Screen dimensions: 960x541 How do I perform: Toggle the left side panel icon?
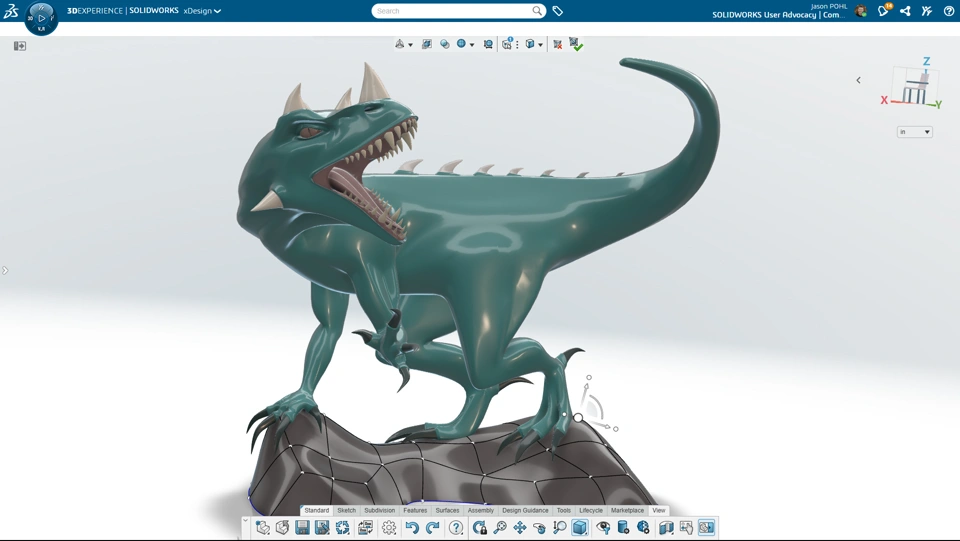click(x=20, y=46)
